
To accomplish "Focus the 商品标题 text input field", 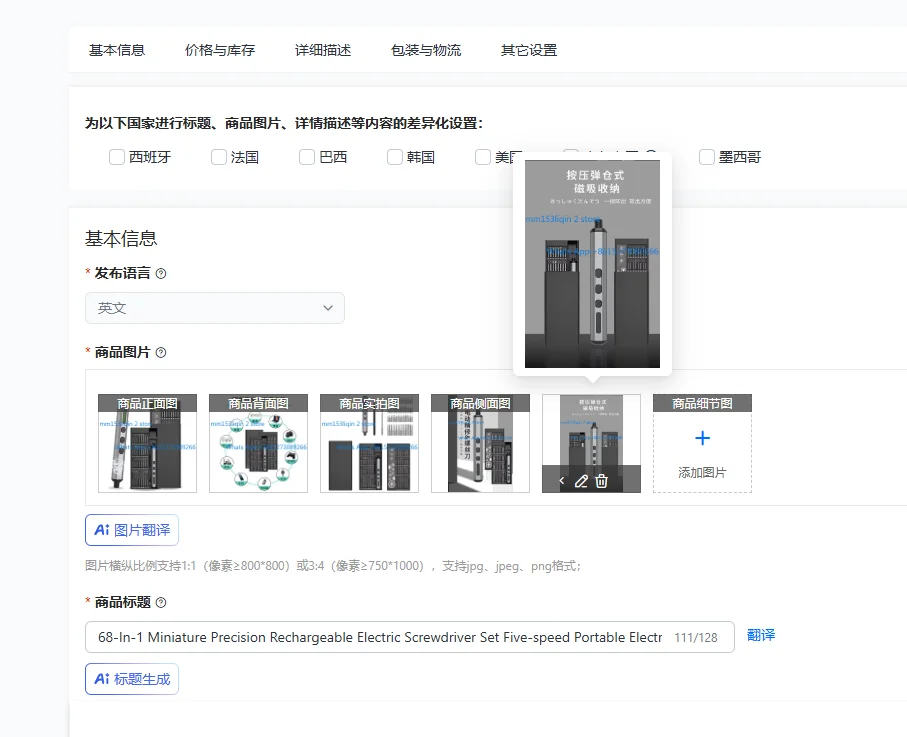I will pos(410,637).
